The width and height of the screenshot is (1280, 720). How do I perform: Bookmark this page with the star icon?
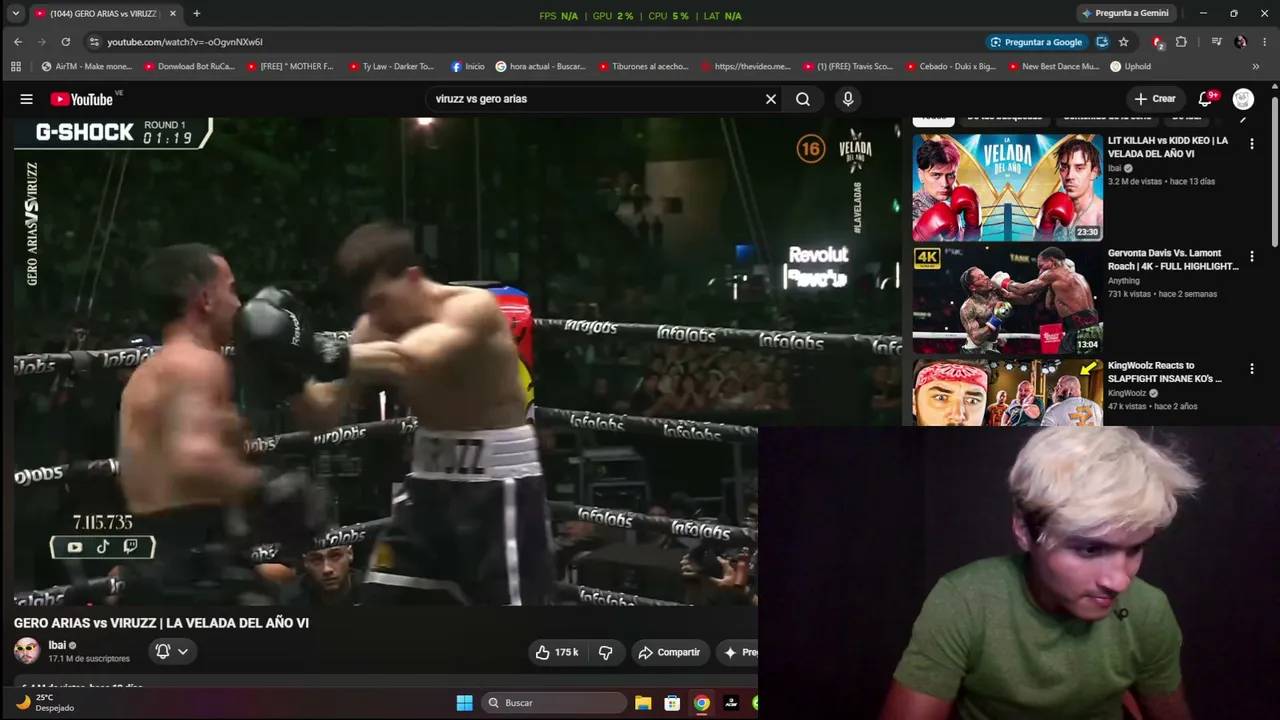1124,42
